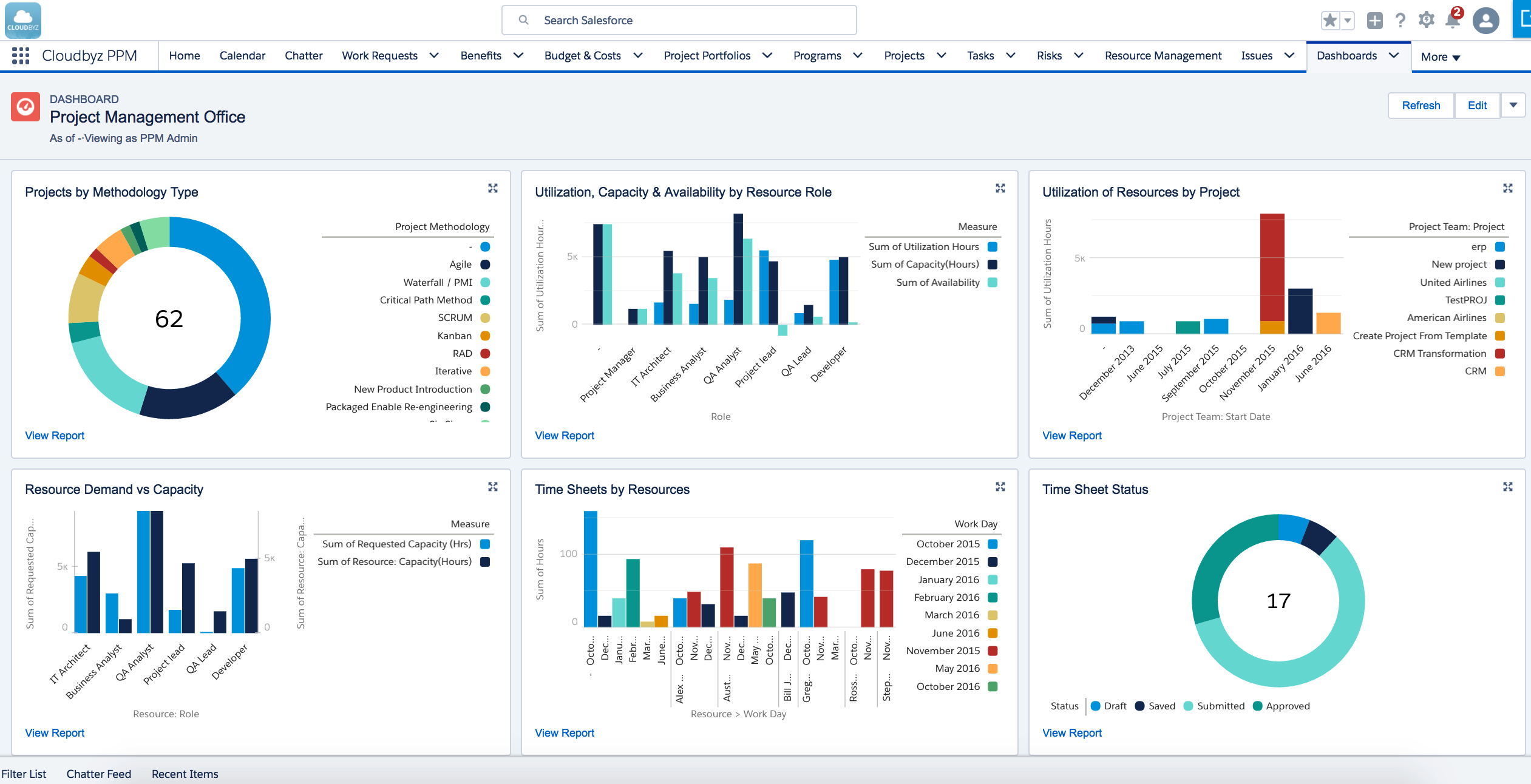Screen dimensions: 1531x784
Task: Click the tall November 2015 red bar
Action: pyautogui.click(x=1272, y=267)
